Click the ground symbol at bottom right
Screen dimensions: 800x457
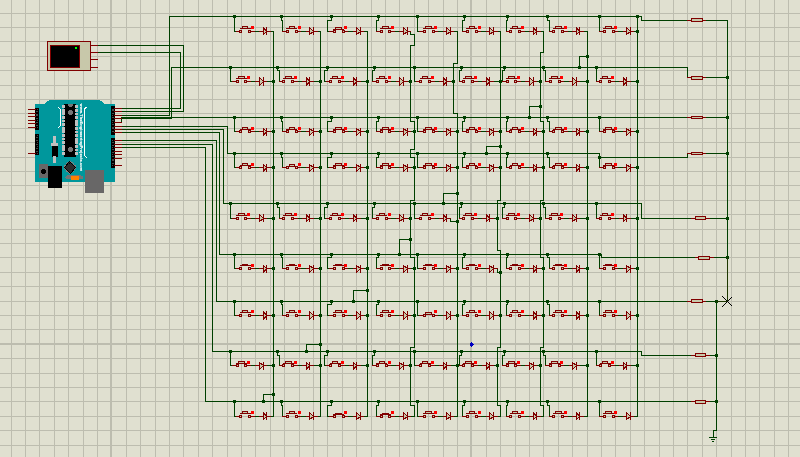(x=713, y=438)
